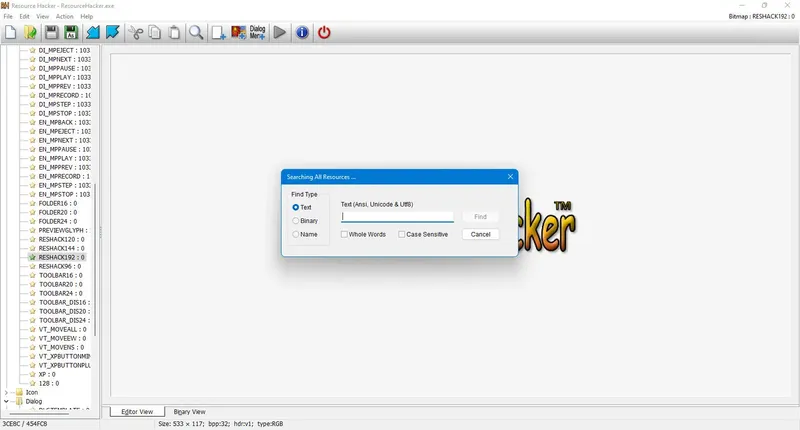
Task: Expand the Icon tree node
Action: tap(6, 393)
